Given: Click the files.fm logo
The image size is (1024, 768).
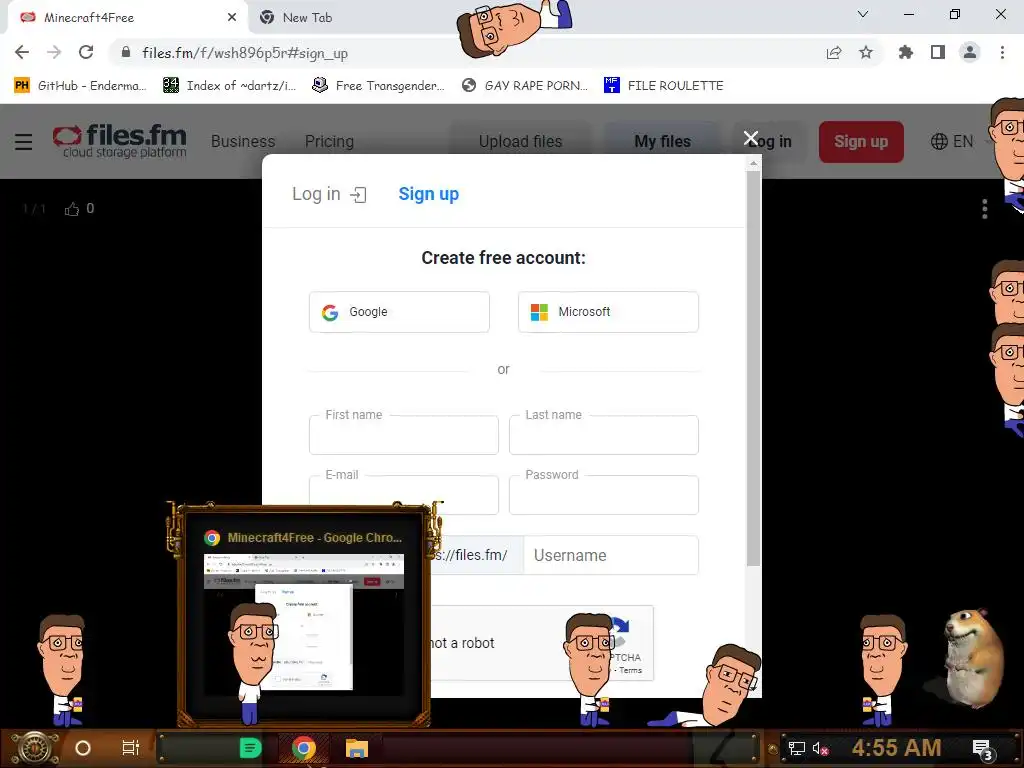Looking at the screenshot, I should point(120,141).
